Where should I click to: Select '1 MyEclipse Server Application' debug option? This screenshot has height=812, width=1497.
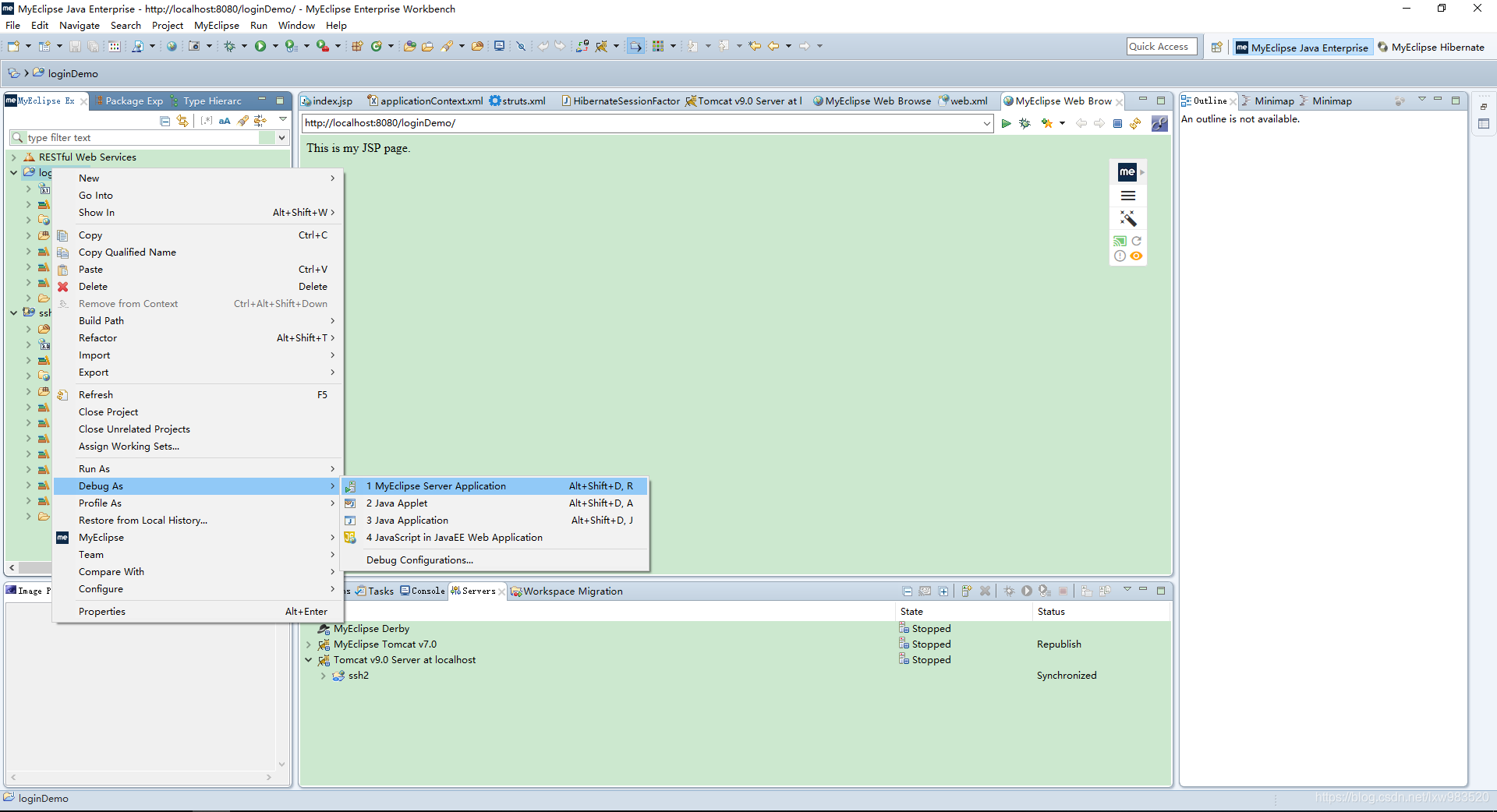click(494, 486)
